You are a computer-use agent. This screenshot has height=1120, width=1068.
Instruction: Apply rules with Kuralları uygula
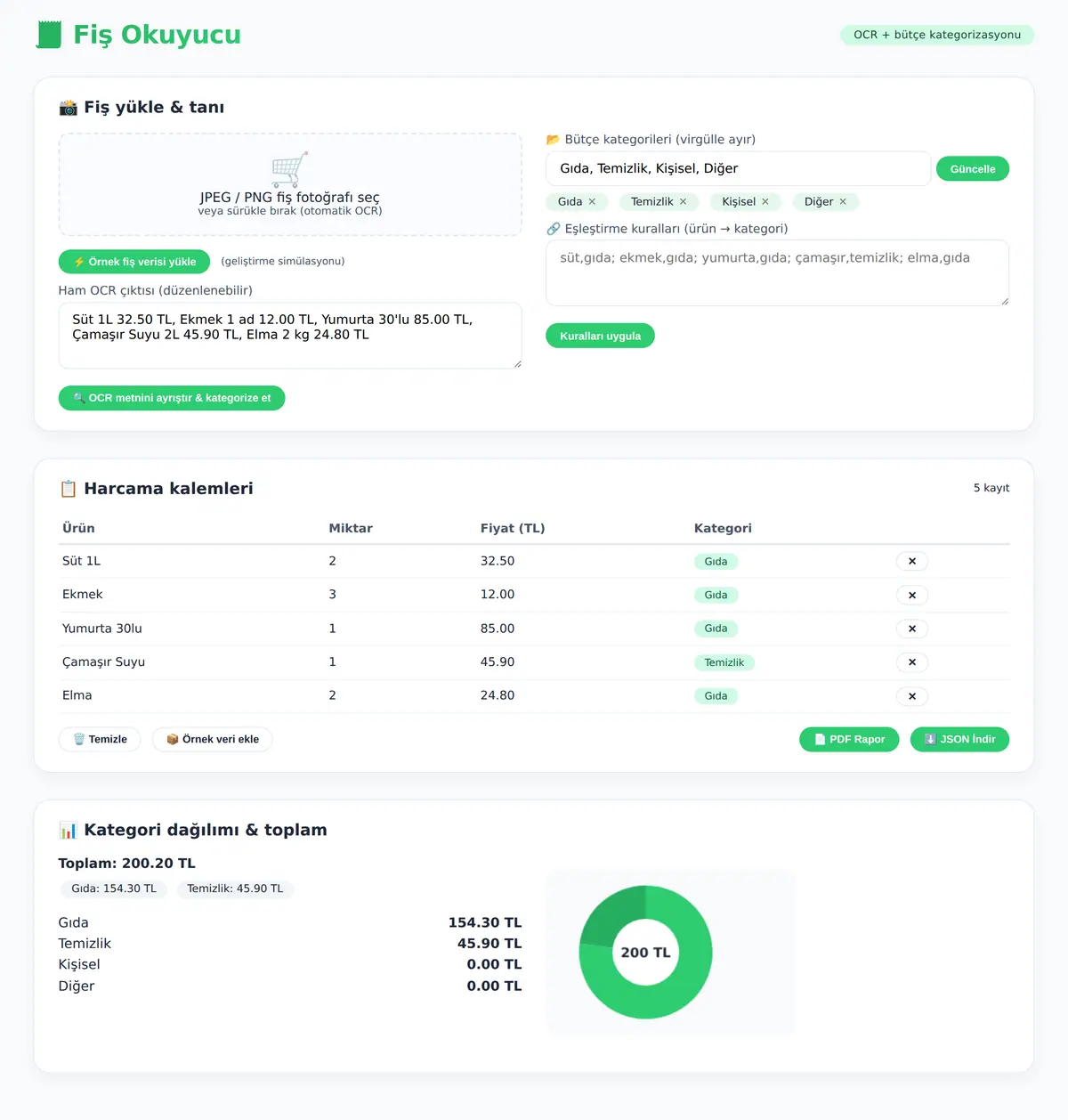click(600, 336)
